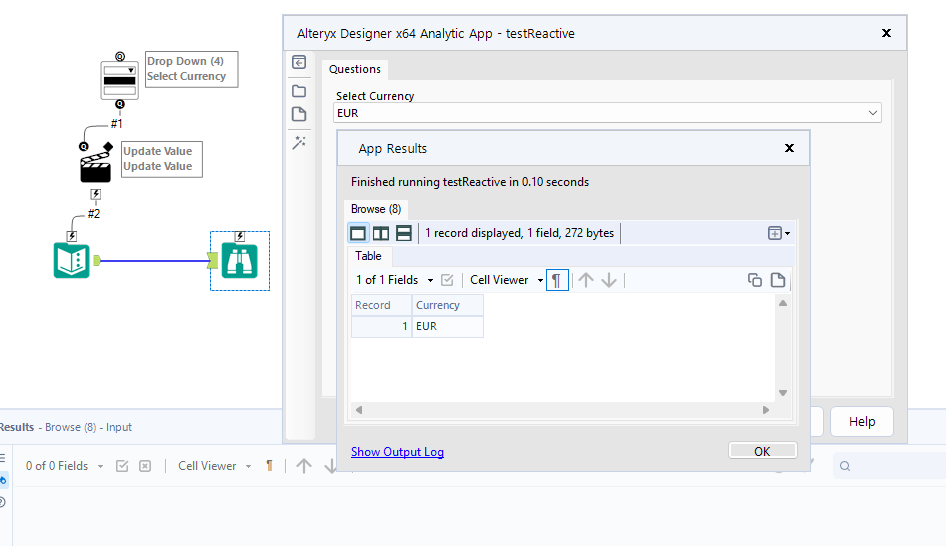Click the lightning anchor below the Action tool
Image resolution: width=946 pixels, height=546 pixels.
[x=95, y=194]
